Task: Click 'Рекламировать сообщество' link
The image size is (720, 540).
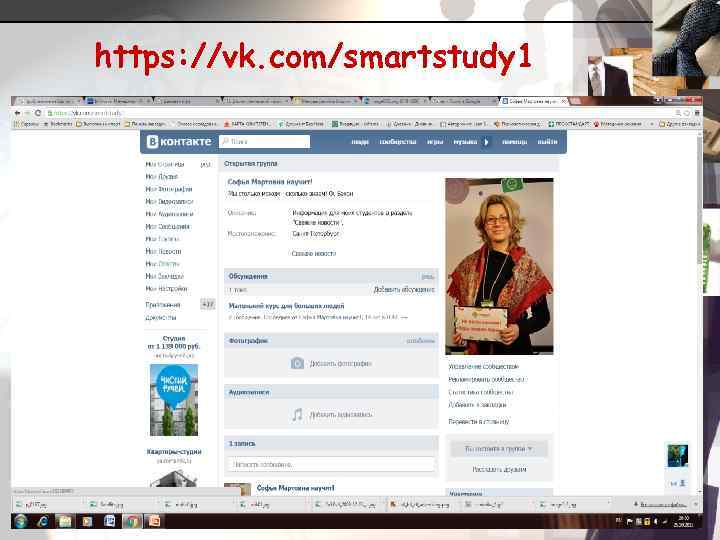Action: pyautogui.click(x=487, y=380)
